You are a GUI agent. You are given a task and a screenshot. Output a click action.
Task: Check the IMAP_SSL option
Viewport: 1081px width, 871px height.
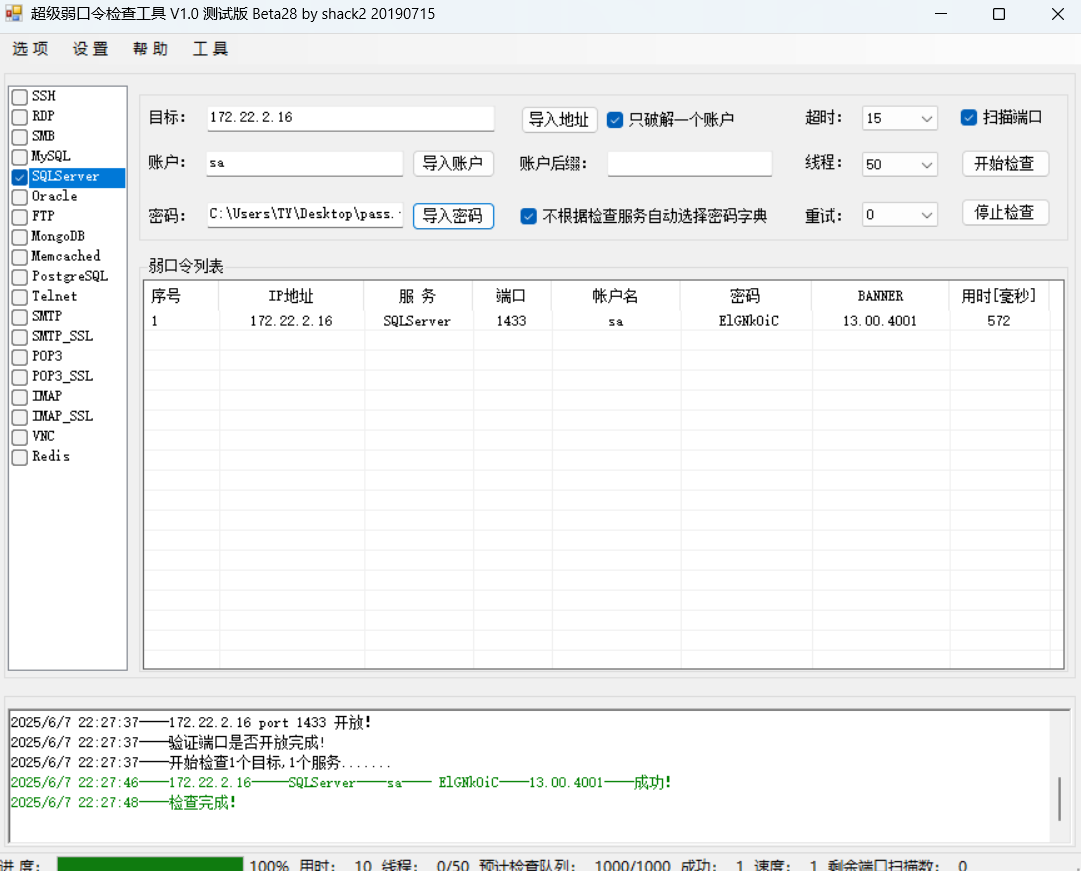[20, 417]
